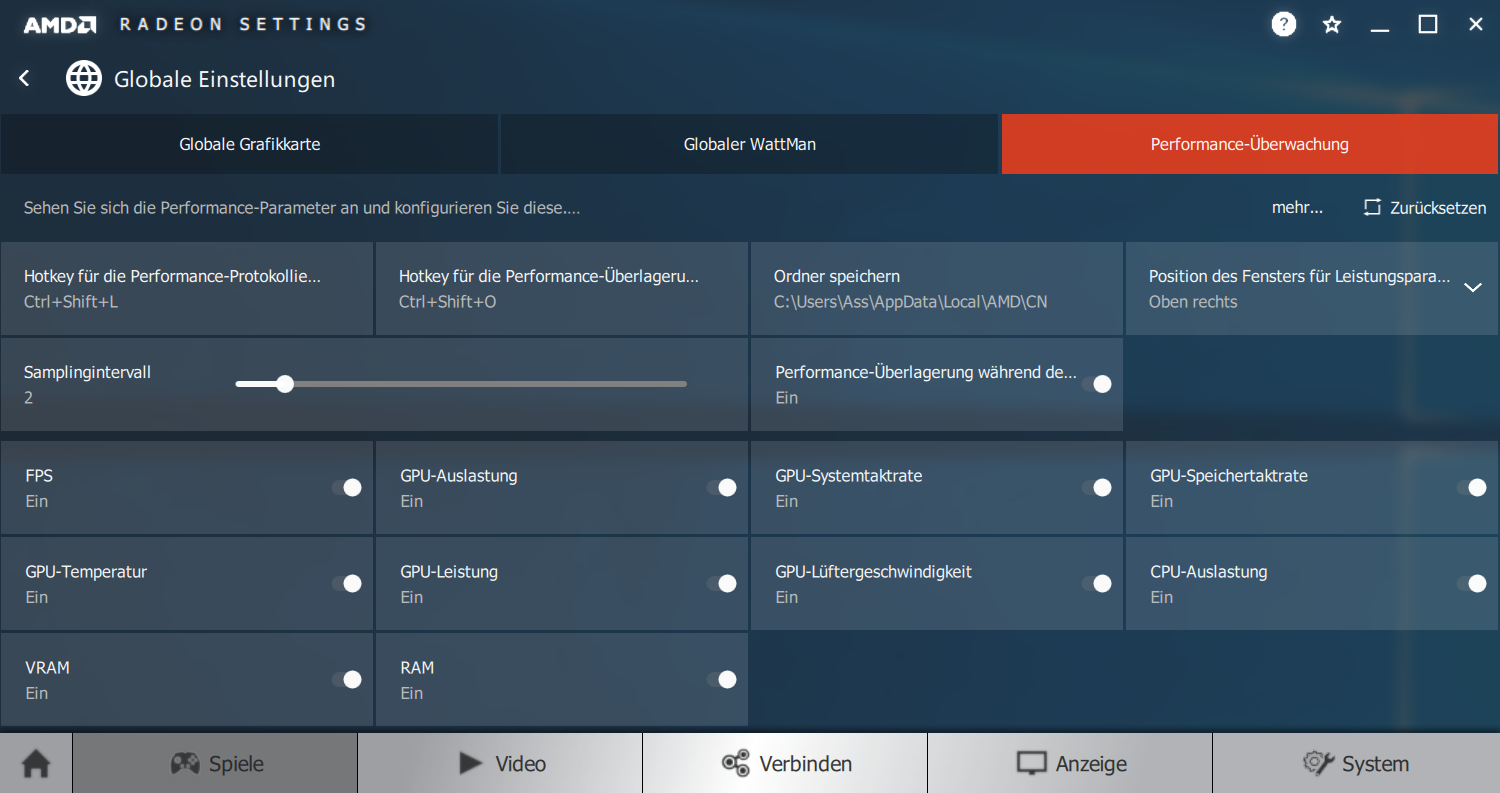Viewport: 1500px width, 793px height.
Task: Click the 'Globale Einstellungen' heading text
Action: pos(225,79)
